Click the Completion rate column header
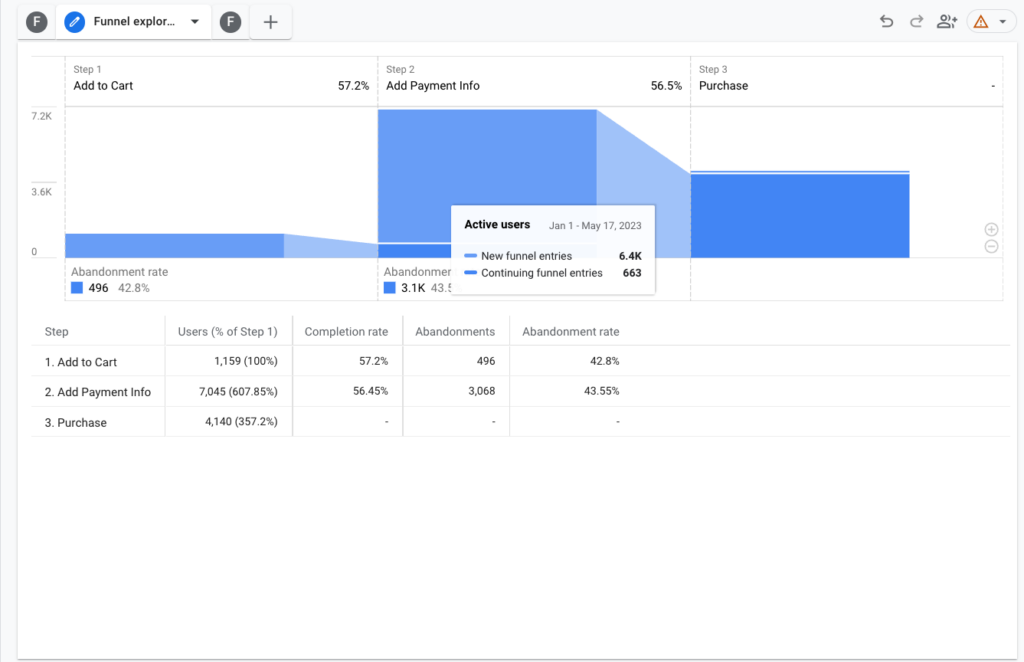Screen dimensions: 1024x662 (x=346, y=332)
